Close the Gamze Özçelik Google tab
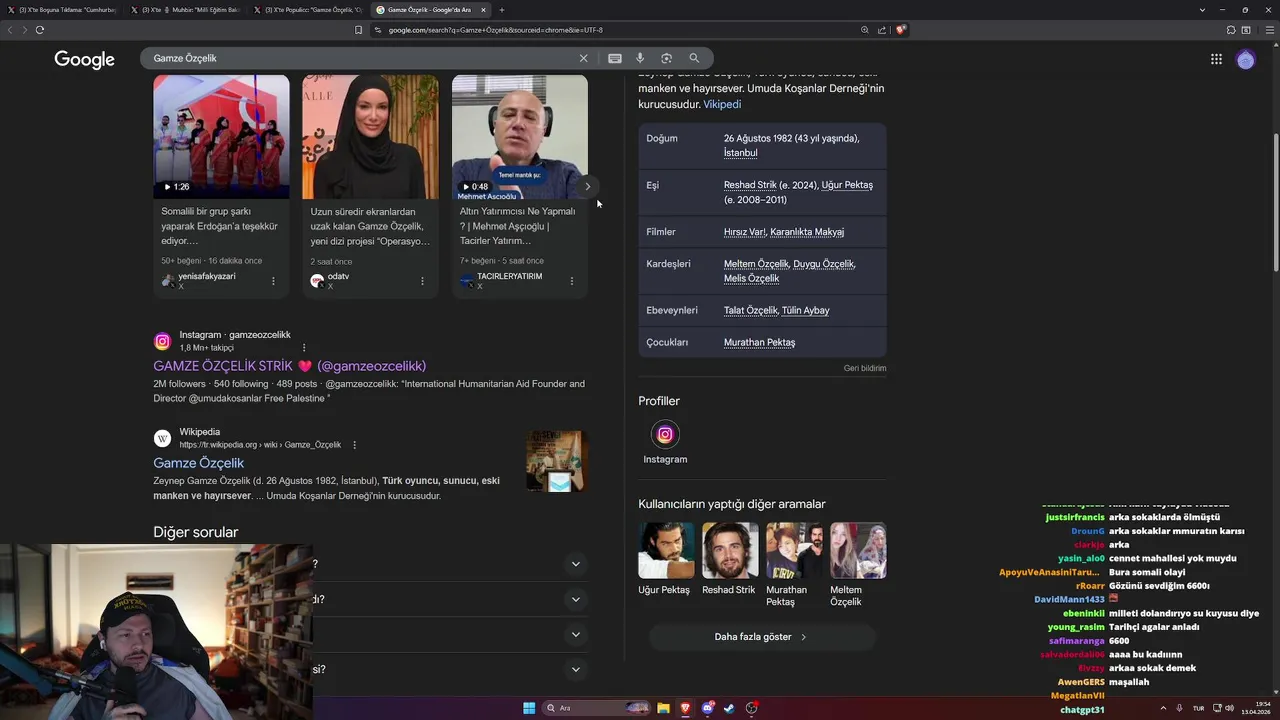1280x720 pixels. [x=484, y=10]
